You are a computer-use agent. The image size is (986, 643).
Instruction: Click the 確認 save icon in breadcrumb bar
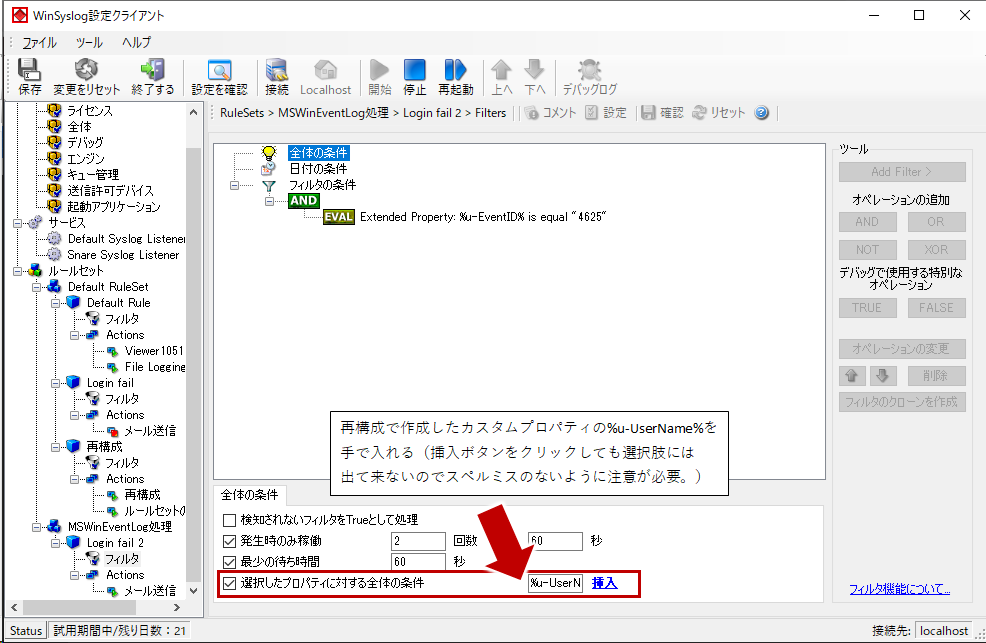pyautogui.click(x=648, y=113)
